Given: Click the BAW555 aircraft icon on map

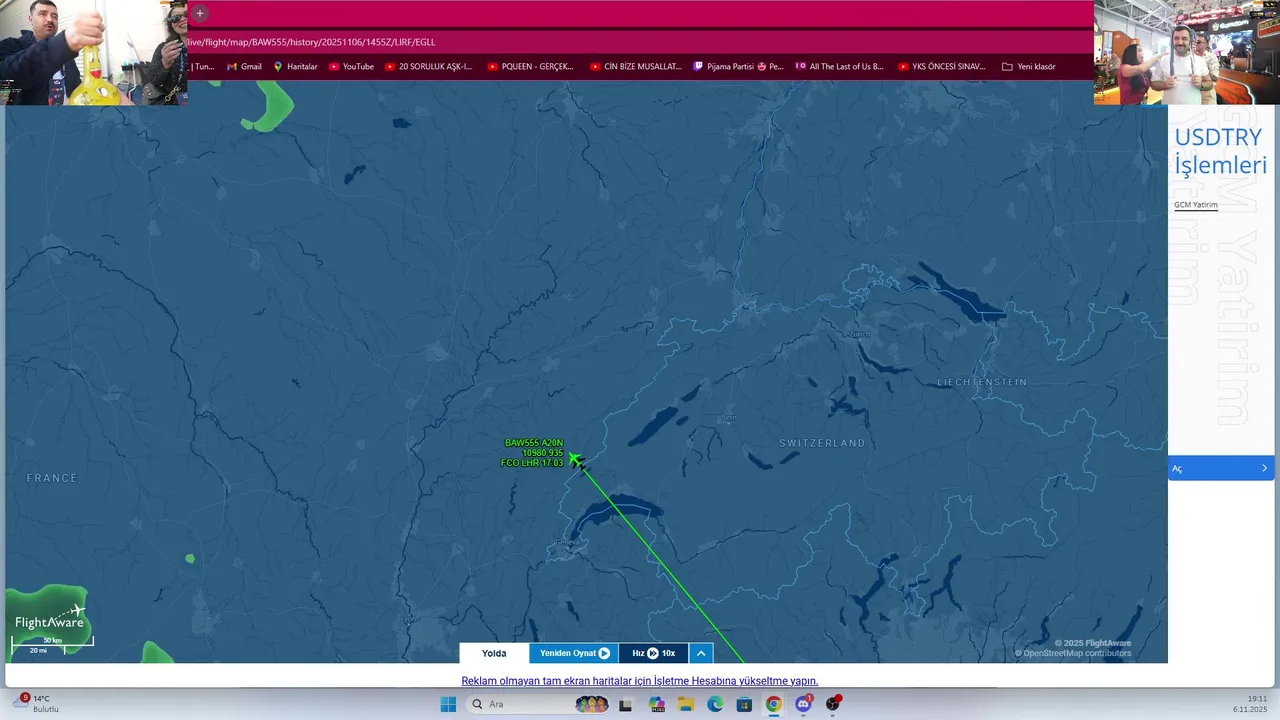Looking at the screenshot, I should (575, 459).
